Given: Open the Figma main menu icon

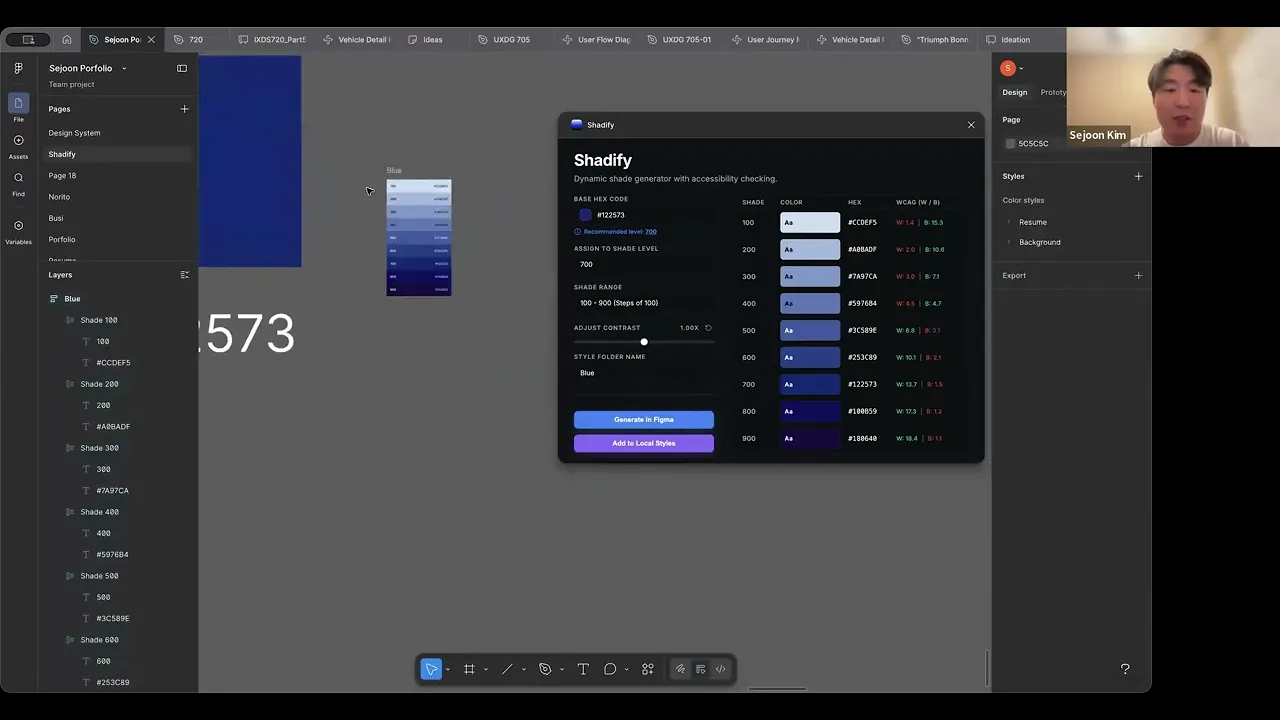Looking at the screenshot, I should coord(18,68).
